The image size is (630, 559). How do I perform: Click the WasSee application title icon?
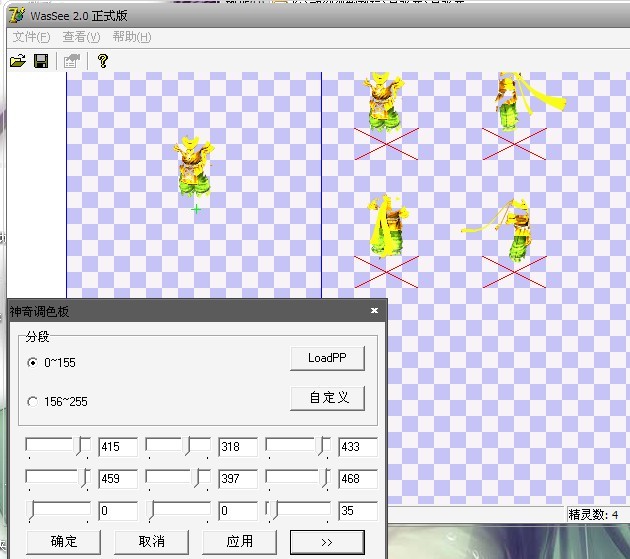(x=17, y=15)
